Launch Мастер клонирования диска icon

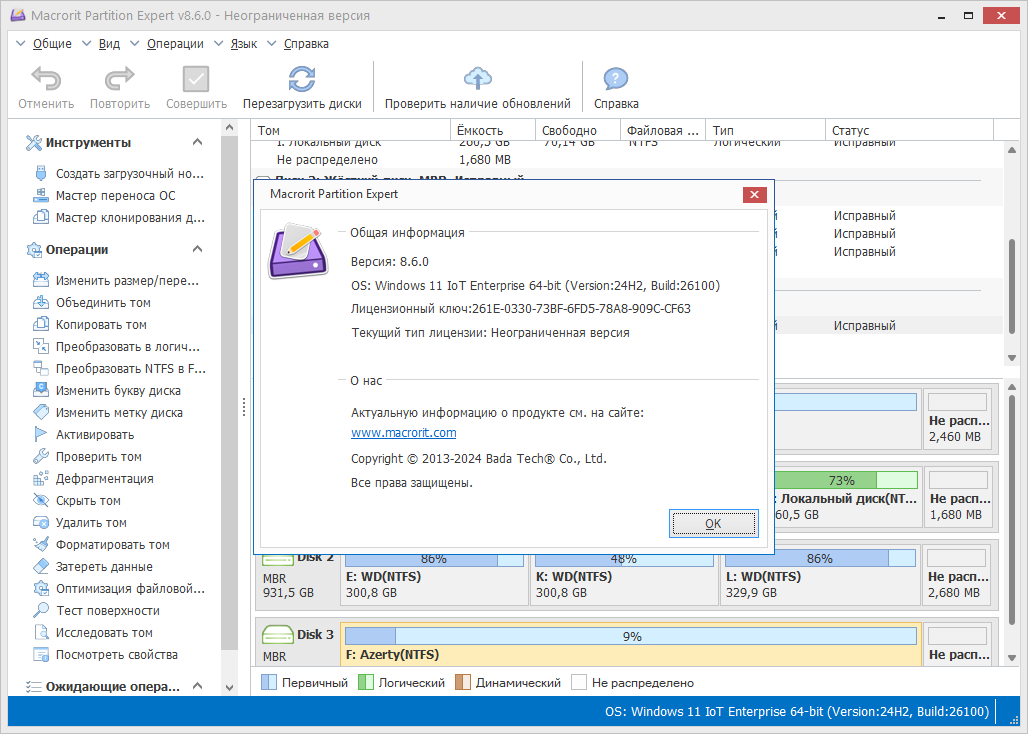point(41,217)
